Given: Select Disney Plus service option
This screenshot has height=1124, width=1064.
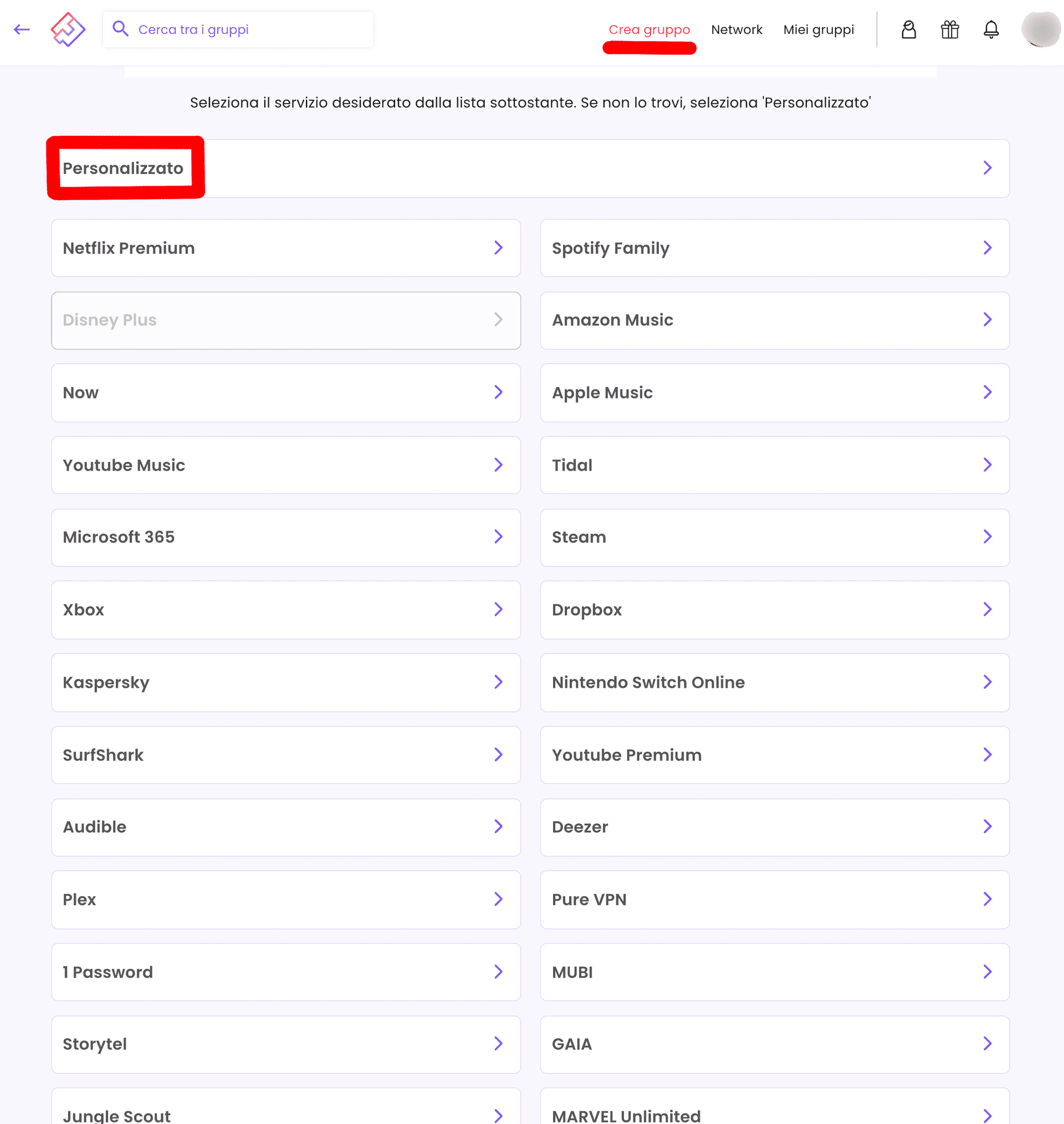Looking at the screenshot, I should tap(285, 320).
